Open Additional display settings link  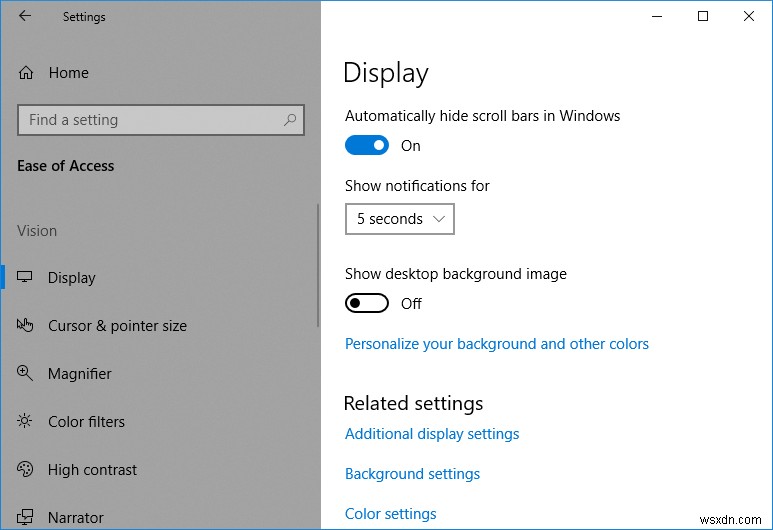tap(432, 434)
